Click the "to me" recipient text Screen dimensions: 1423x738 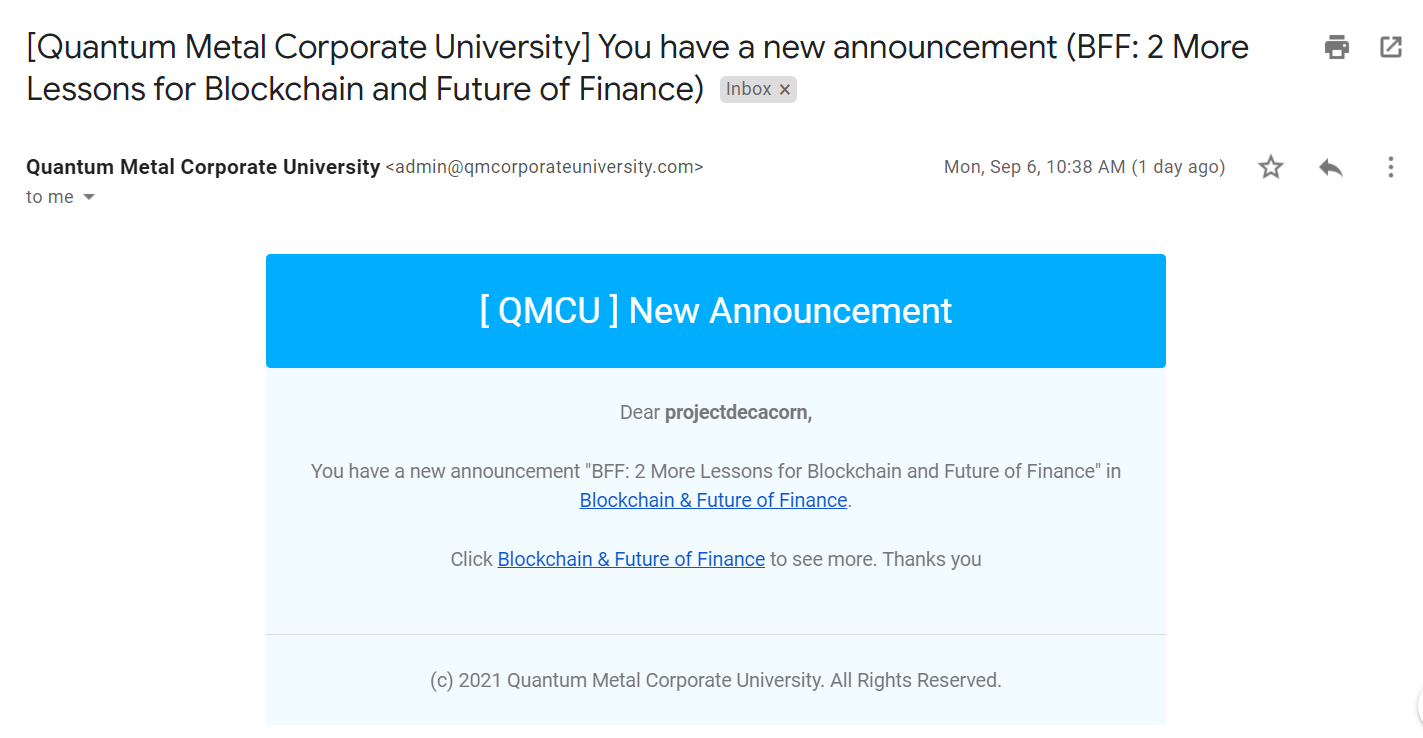[x=50, y=197]
